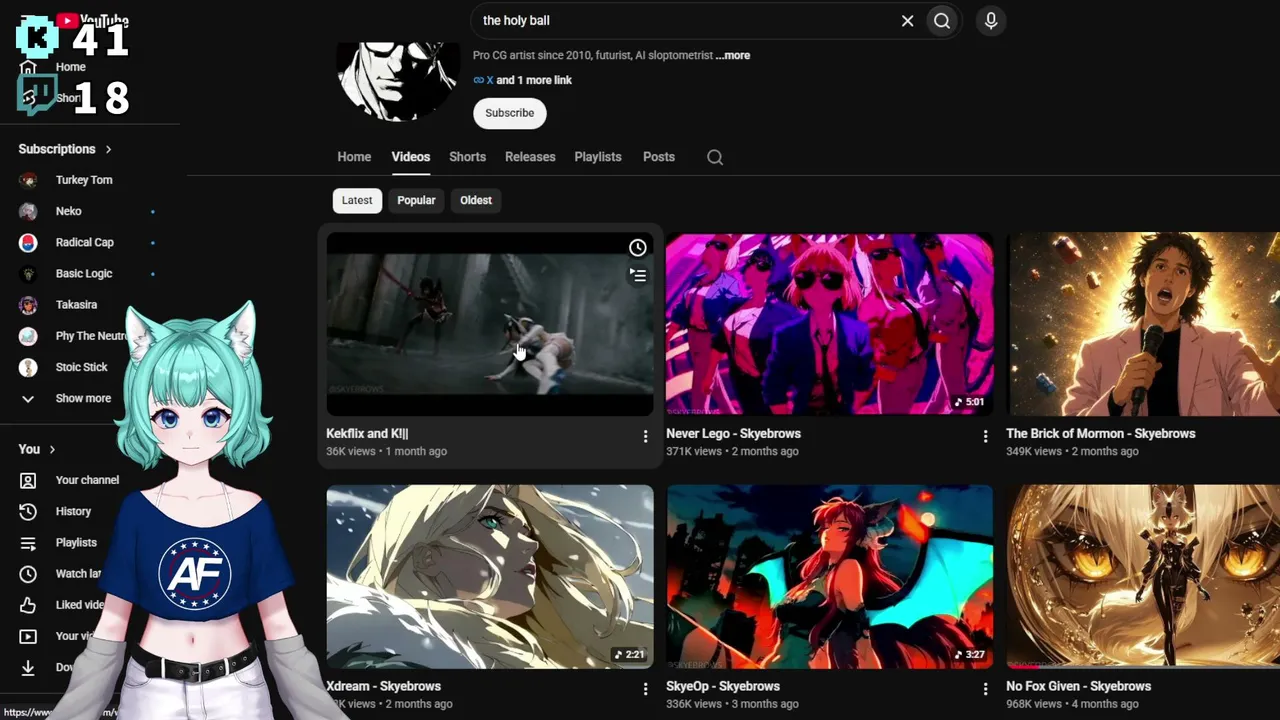Focus the search field containing 'the holy ball'
This screenshot has width=1280, height=720.
[685, 21]
